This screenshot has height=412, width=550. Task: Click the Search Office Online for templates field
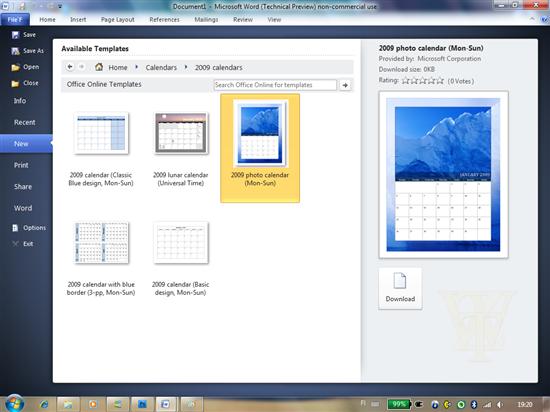click(275, 85)
